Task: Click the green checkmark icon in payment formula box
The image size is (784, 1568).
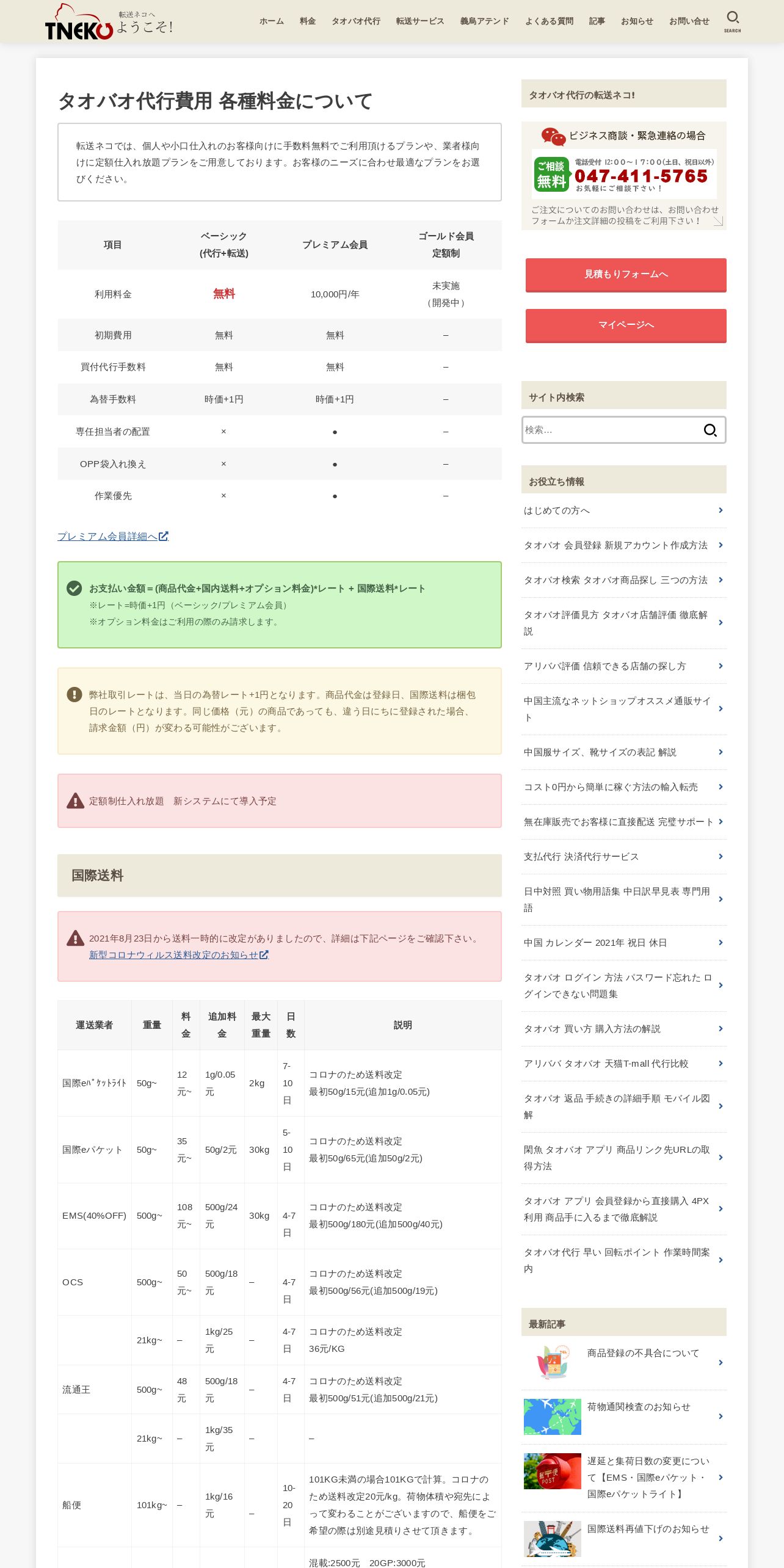Action: coord(74,588)
